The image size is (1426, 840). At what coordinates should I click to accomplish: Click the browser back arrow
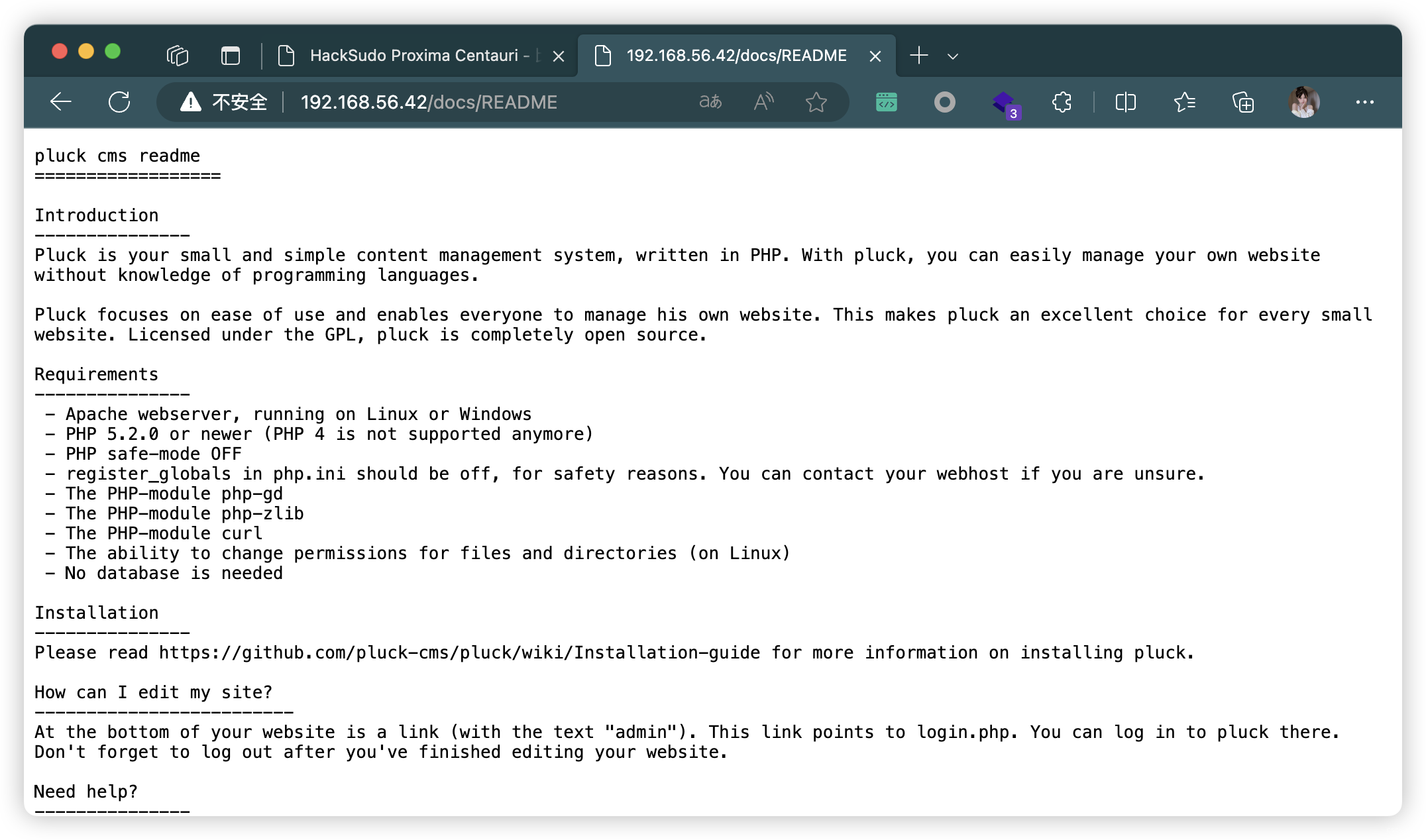(60, 102)
